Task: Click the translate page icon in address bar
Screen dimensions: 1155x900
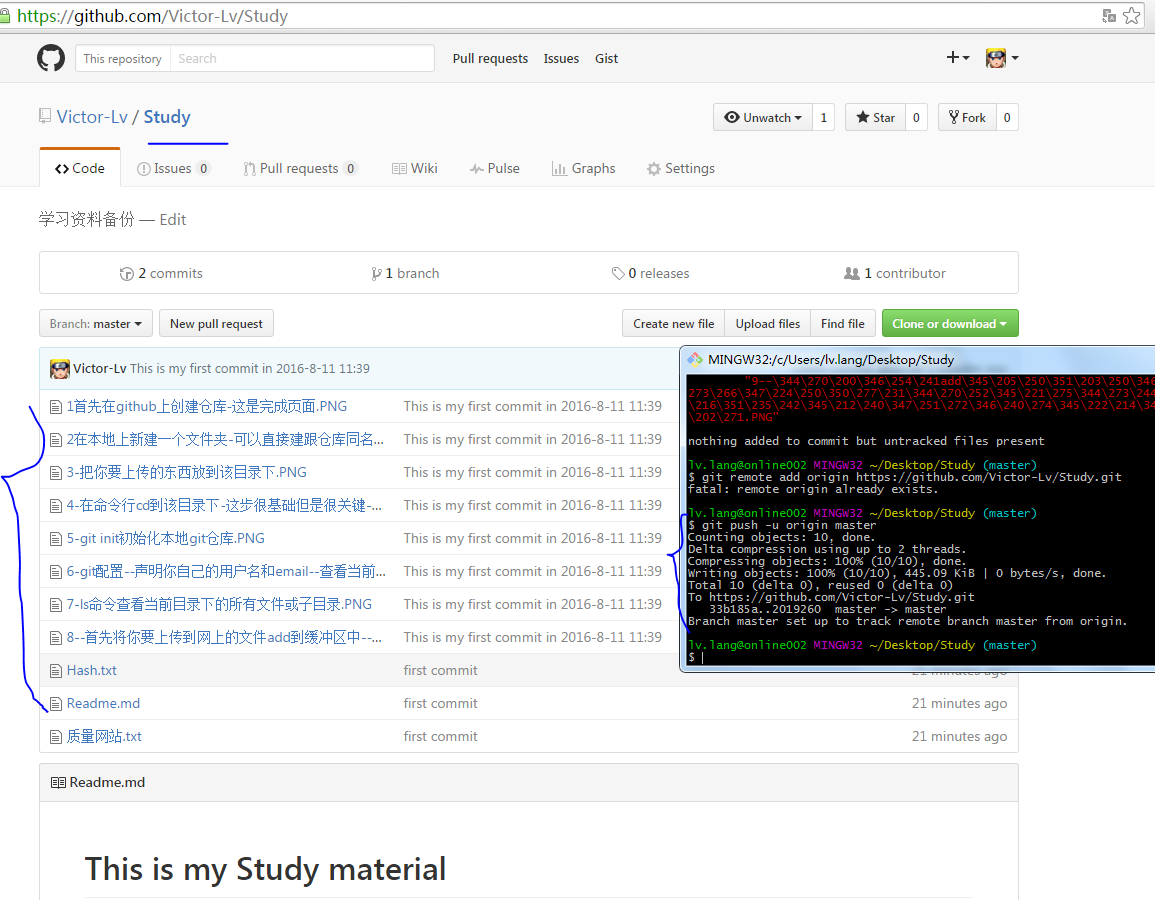Action: (1109, 15)
